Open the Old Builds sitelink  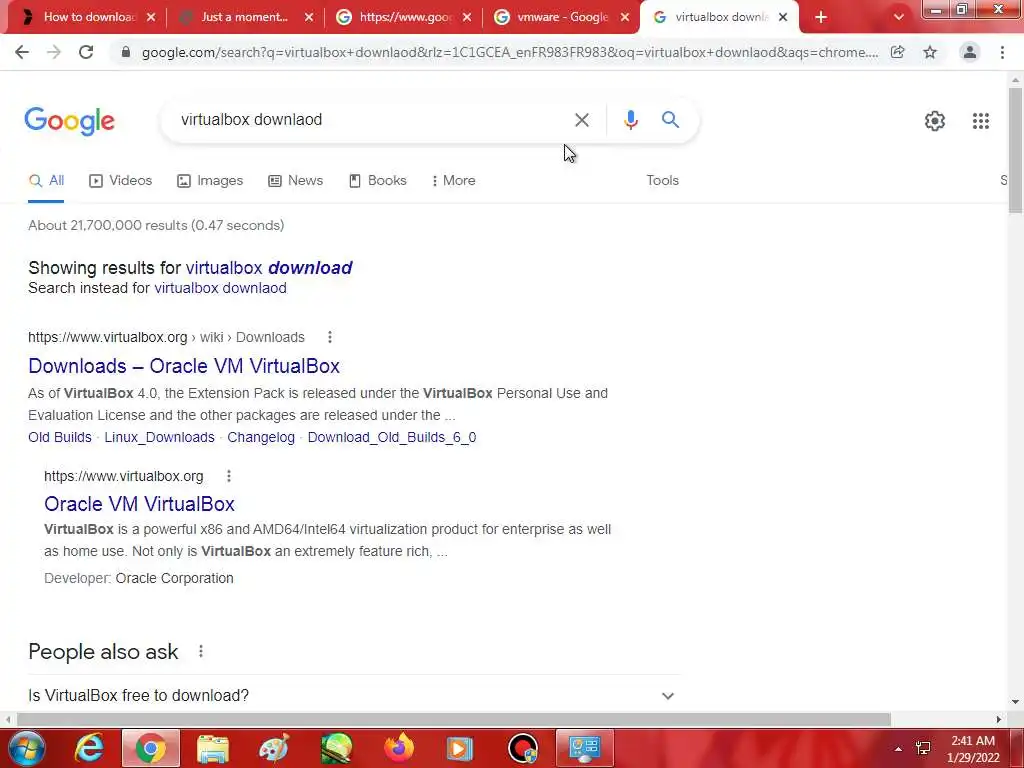point(59,437)
